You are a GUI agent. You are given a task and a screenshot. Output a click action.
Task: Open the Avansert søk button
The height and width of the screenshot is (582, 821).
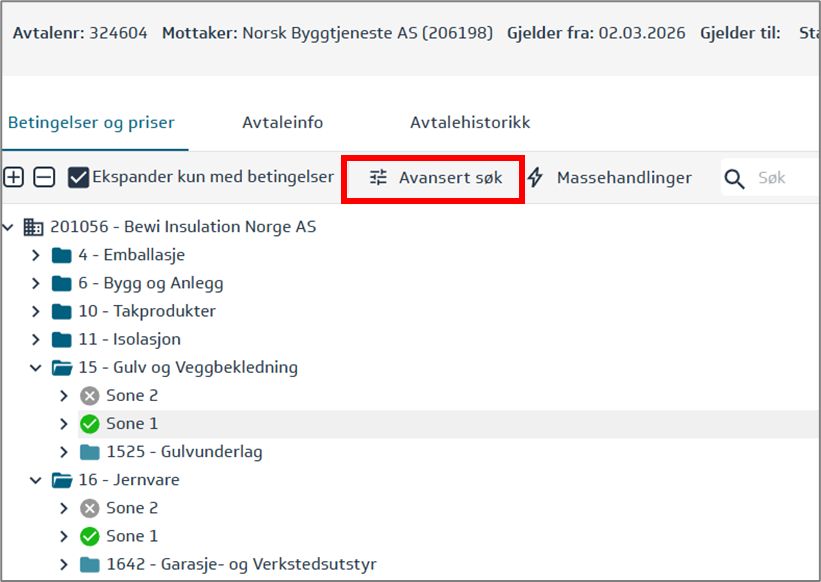click(x=450, y=178)
